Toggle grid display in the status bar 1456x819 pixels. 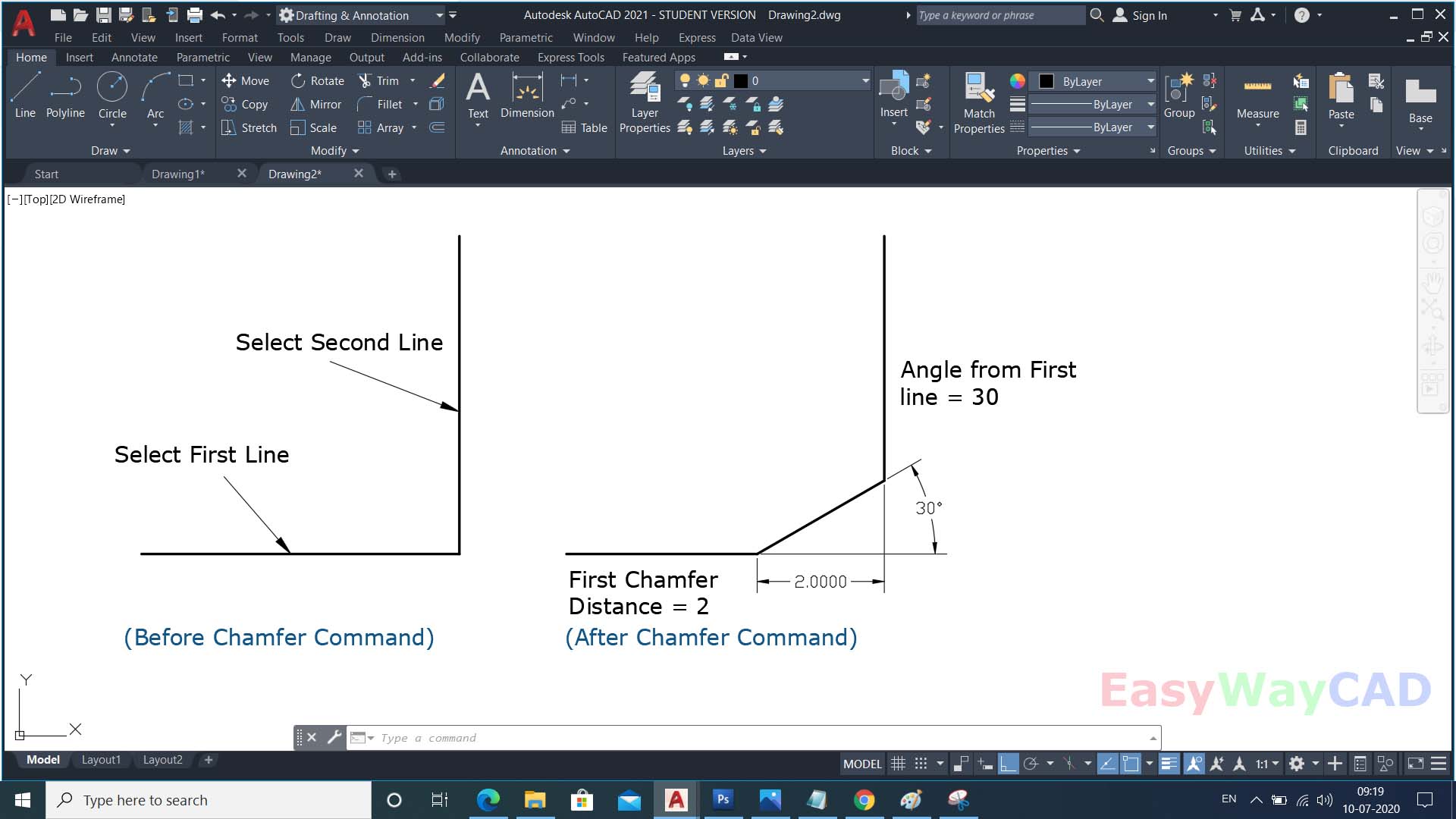[x=899, y=764]
